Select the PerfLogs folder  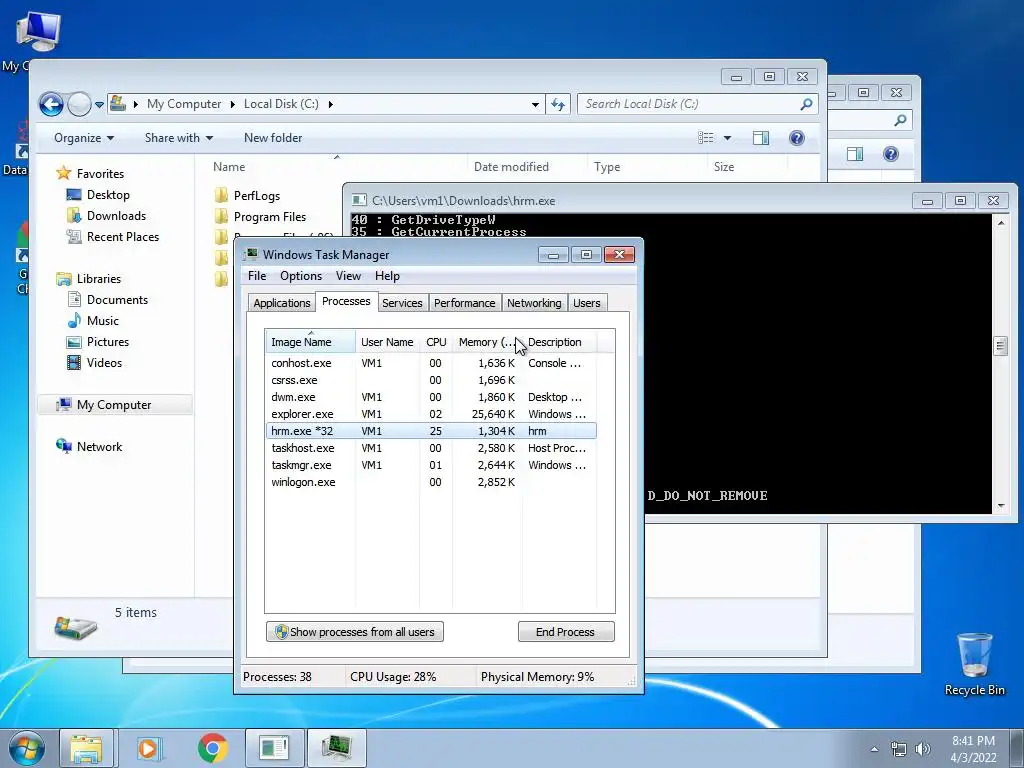[257, 195]
